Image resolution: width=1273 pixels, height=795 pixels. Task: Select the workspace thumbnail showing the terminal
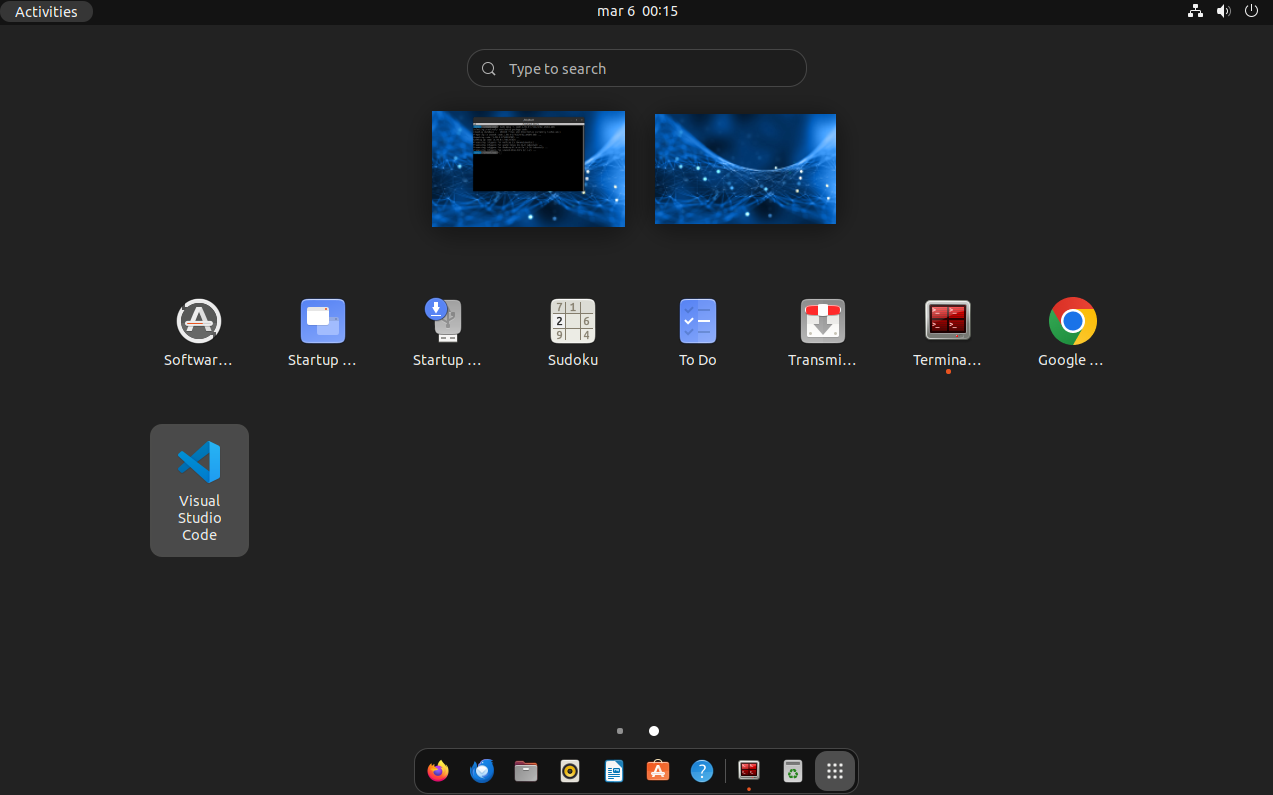(528, 169)
